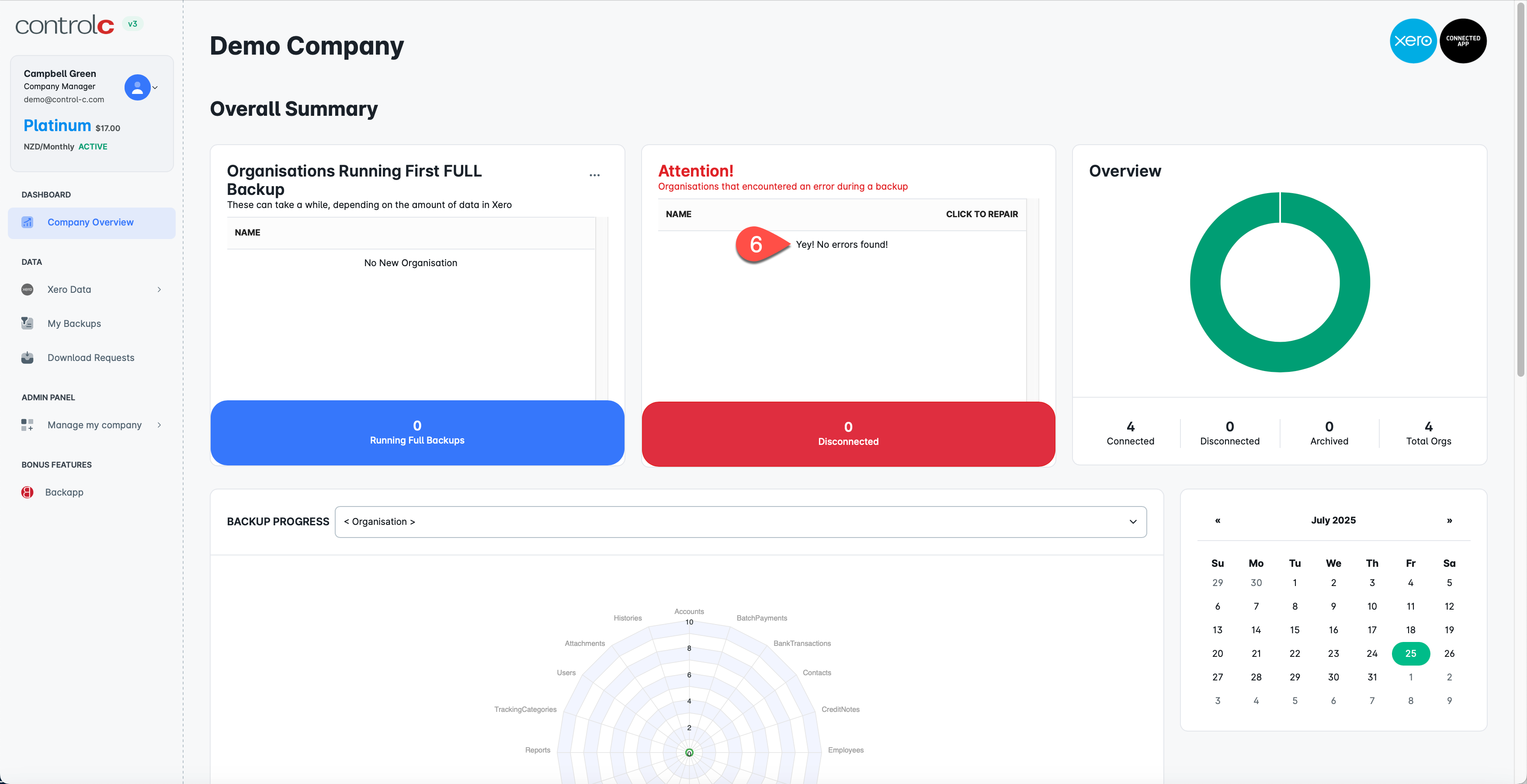Click the Histories radar axis label
This screenshot has height=784, width=1527.
point(627,618)
